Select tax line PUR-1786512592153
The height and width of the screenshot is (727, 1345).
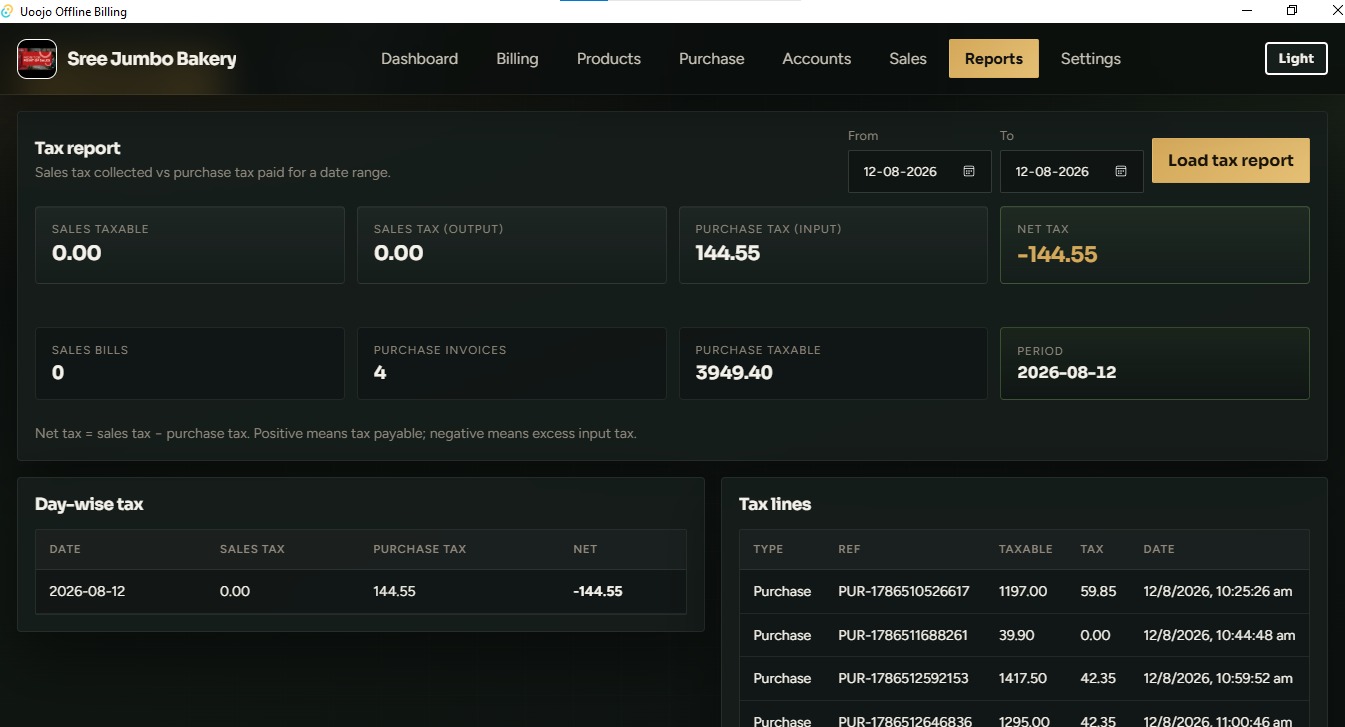tap(1024, 678)
